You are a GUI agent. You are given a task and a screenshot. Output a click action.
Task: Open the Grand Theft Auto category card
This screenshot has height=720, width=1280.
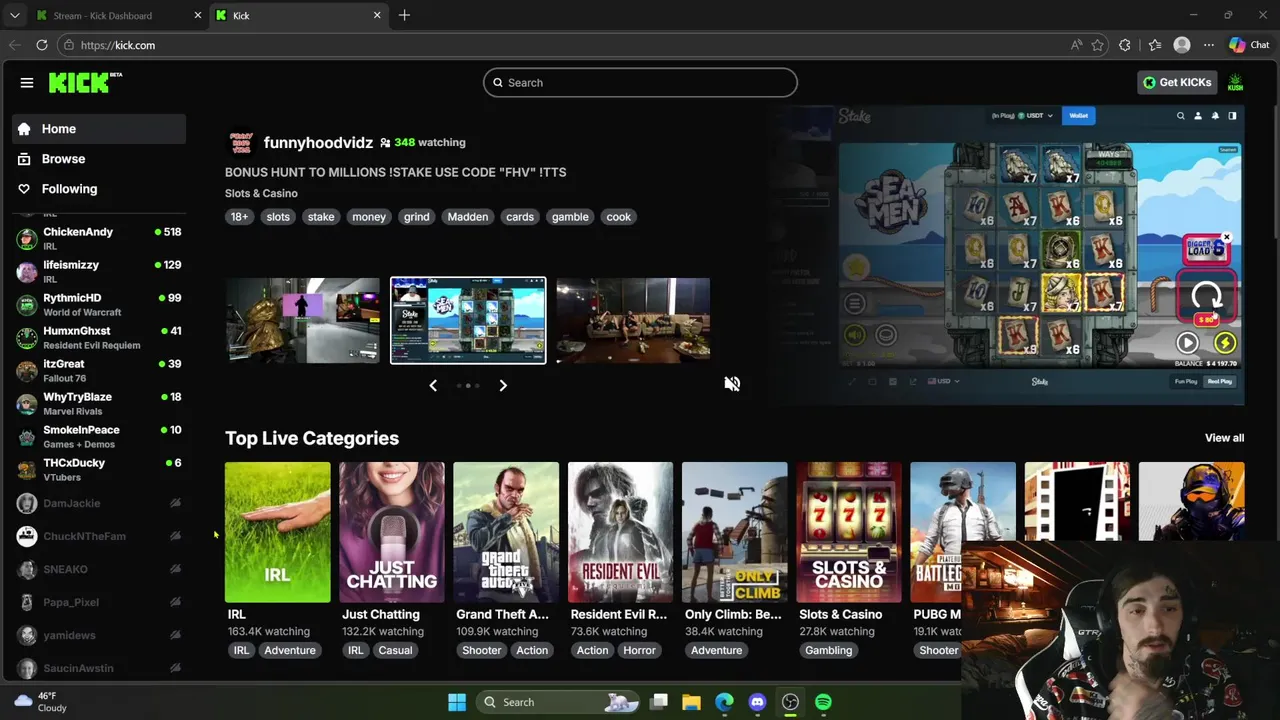point(506,532)
